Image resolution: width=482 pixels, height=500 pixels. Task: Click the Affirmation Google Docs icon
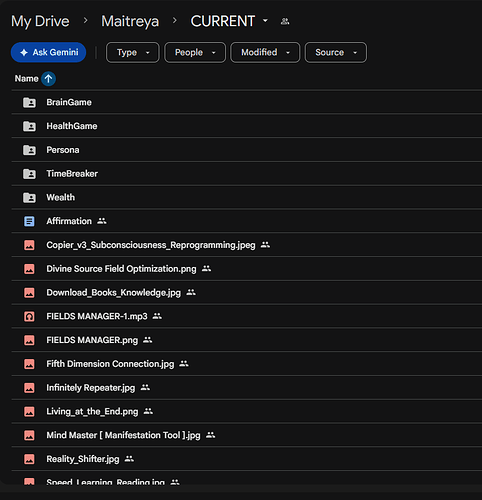[29, 221]
